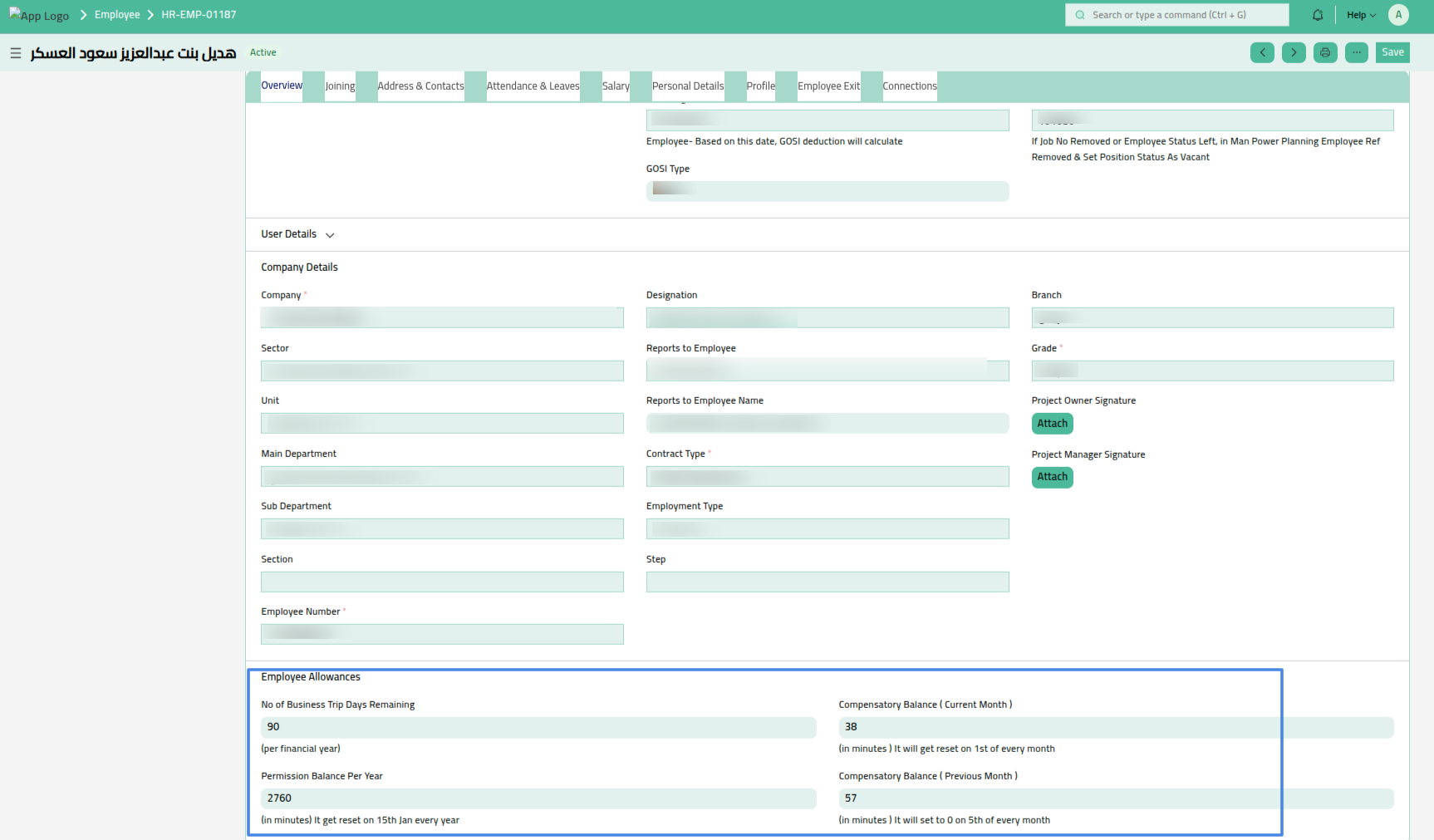Open the notifications bell
This screenshot has height=840, width=1434.
point(1318,14)
